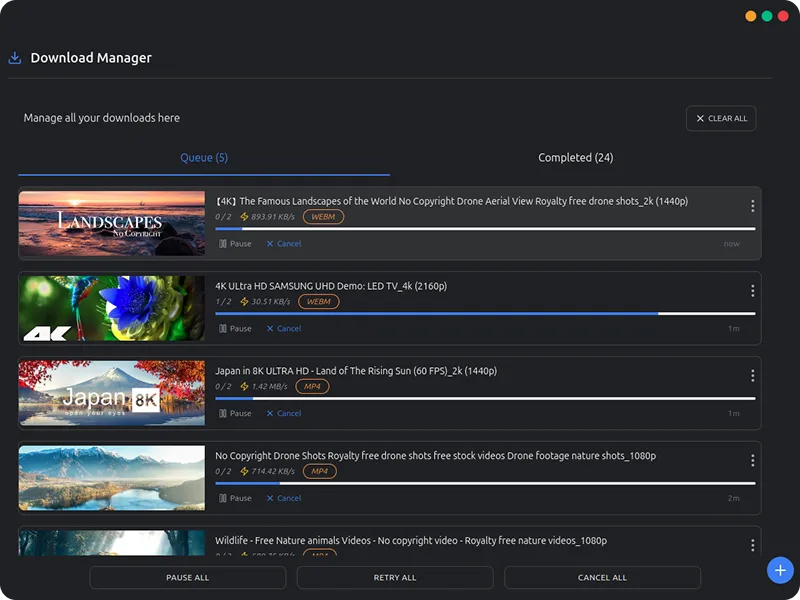Switch to the Completed (24) tab
Screen dimensions: 800x600
point(575,157)
